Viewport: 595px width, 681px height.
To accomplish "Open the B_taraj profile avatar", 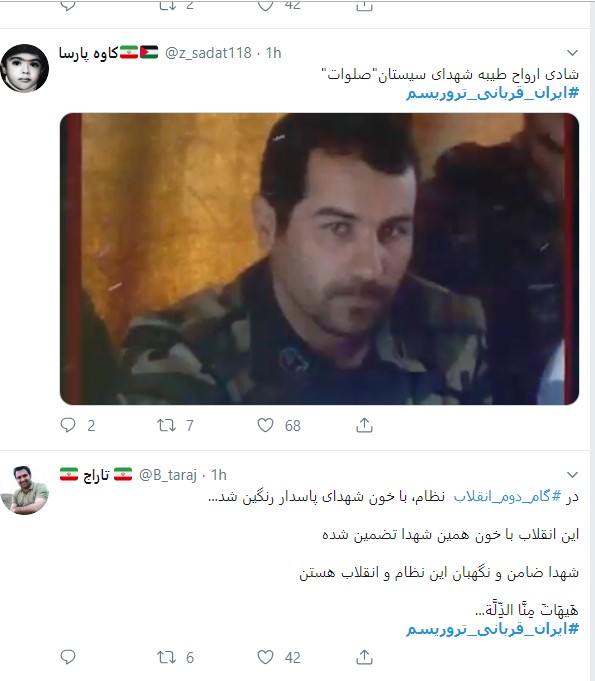I will coord(24,490).
